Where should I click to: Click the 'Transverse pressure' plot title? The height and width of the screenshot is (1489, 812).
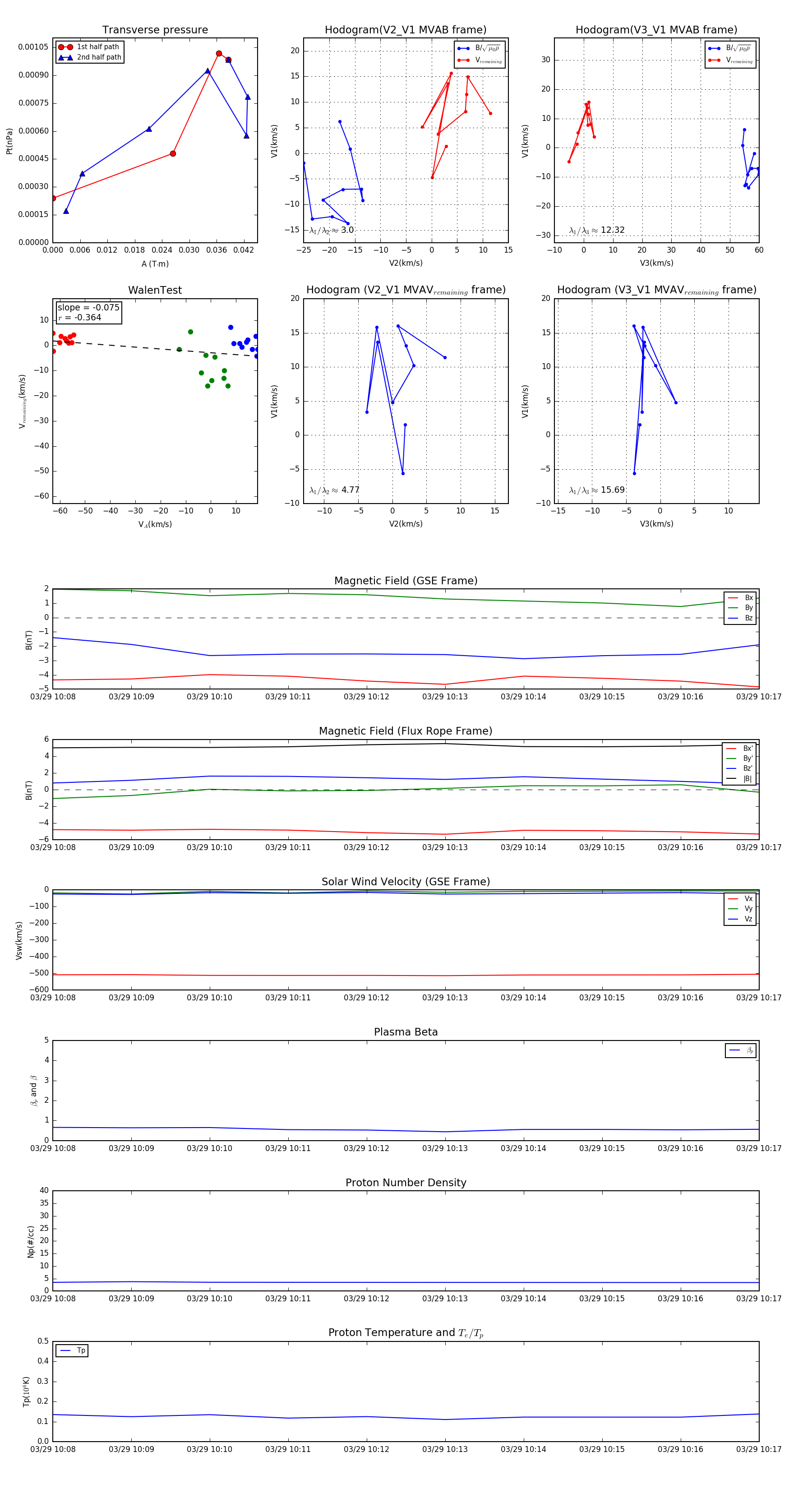click(155, 30)
